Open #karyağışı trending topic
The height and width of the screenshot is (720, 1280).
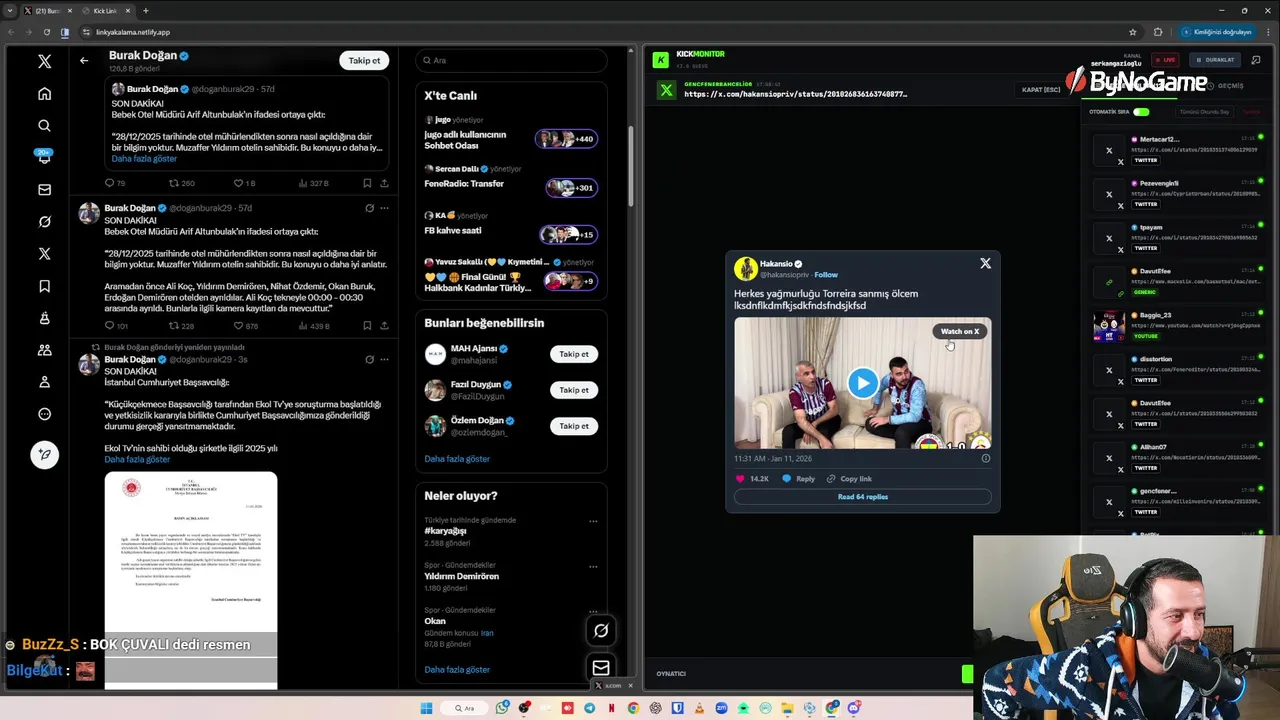(445, 531)
